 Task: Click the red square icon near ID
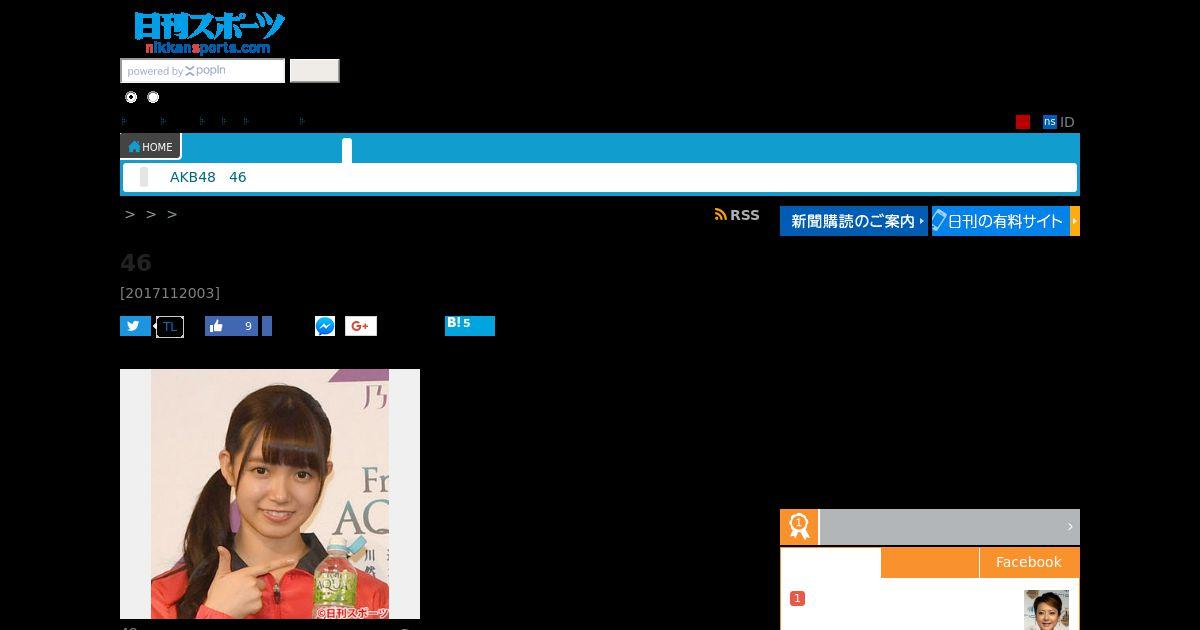pyautogui.click(x=1023, y=122)
